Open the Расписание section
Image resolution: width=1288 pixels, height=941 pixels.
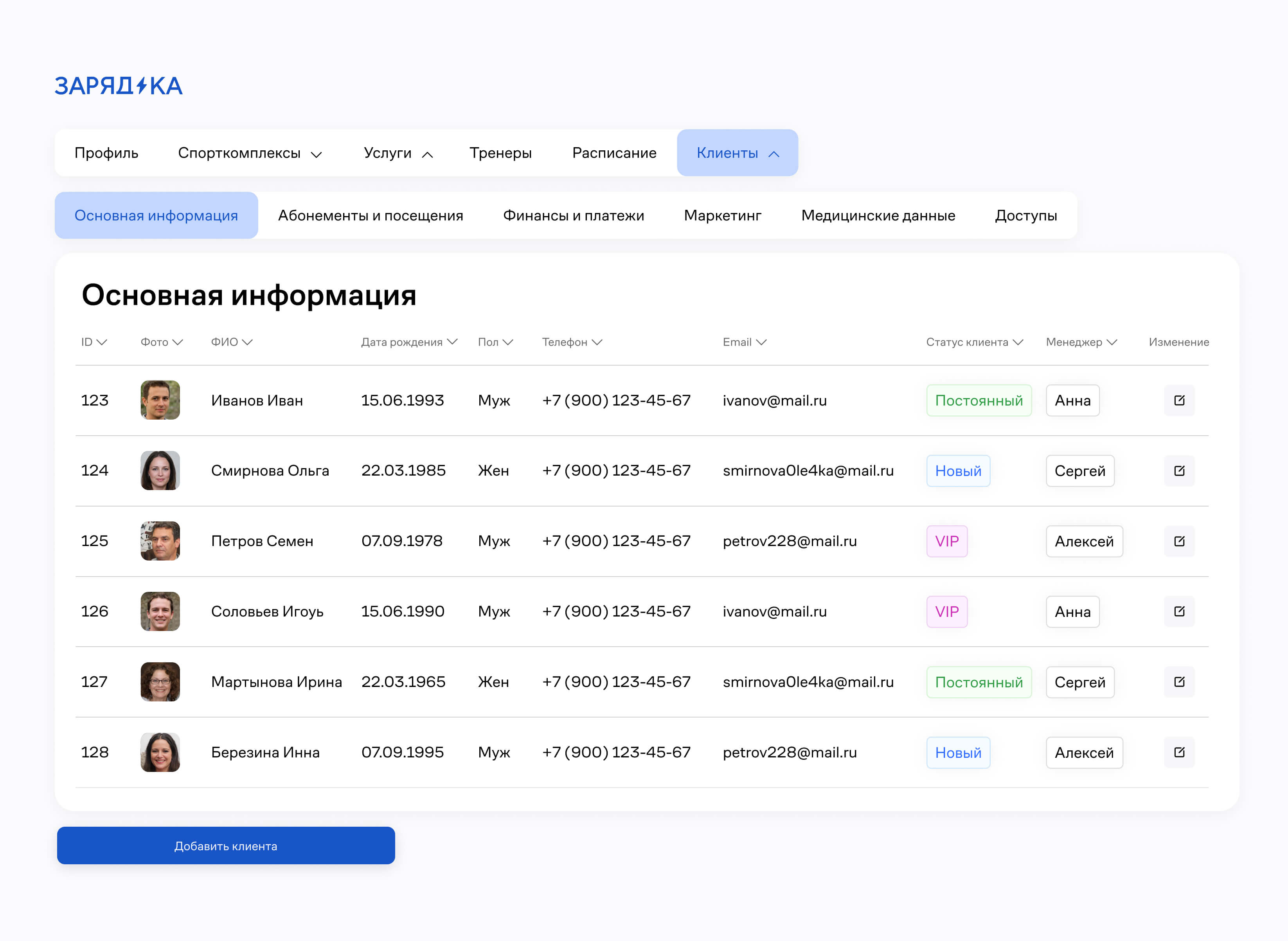(614, 153)
